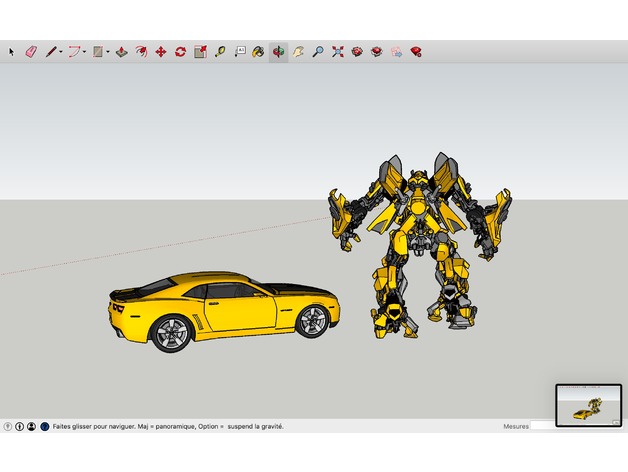Click the Zoom Extents tool
Screen dimensions: 628x472
338,52
